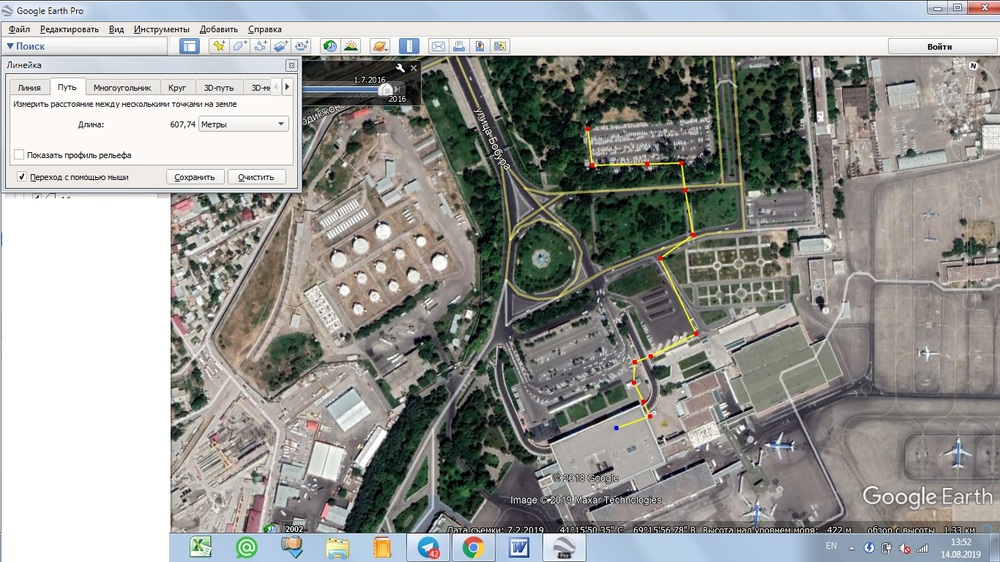Screen dimensions: 1000x562
Task: Click the Email envelope toolbar icon
Action: point(437,46)
